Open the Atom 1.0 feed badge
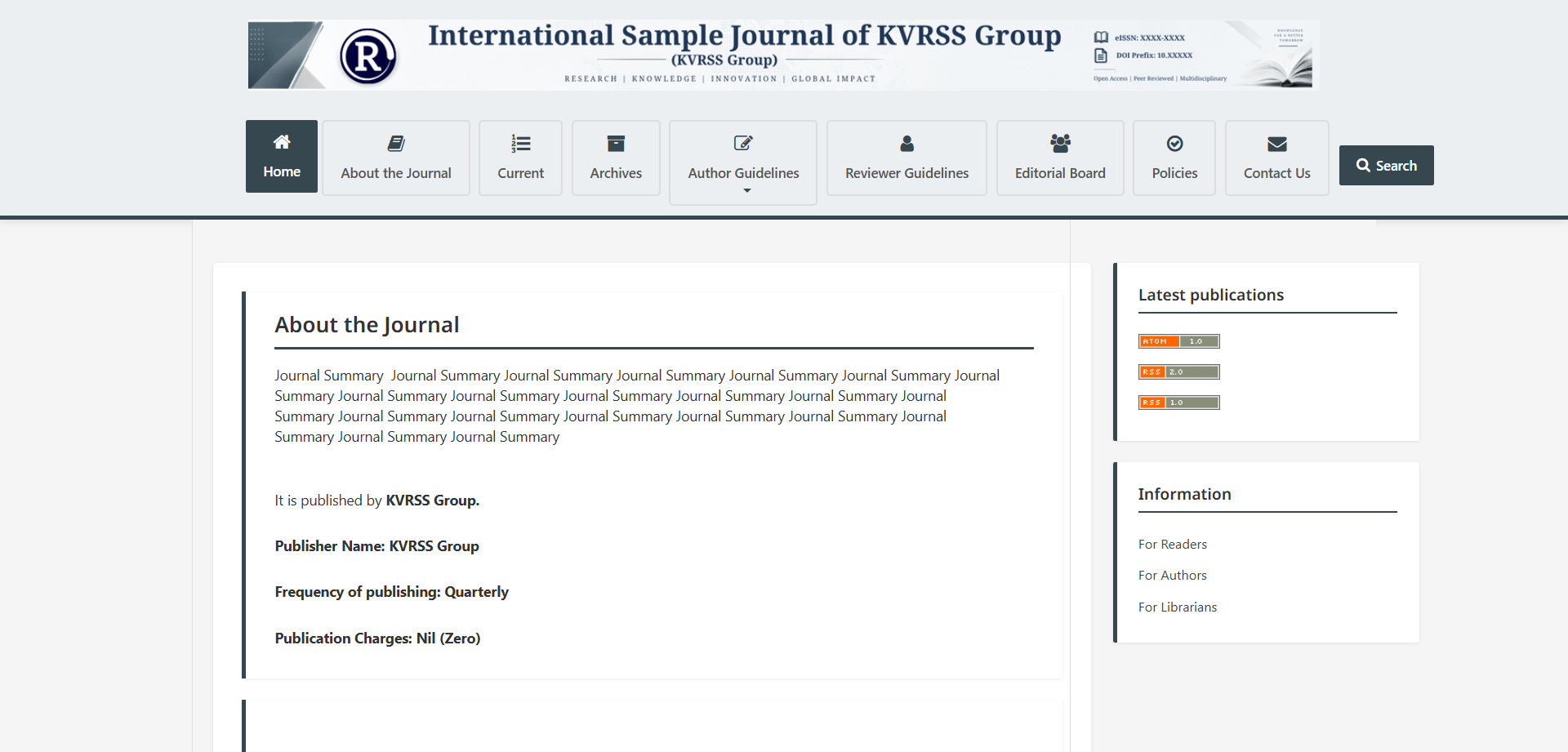This screenshot has width=1568, height=752. pos(1178,341)
